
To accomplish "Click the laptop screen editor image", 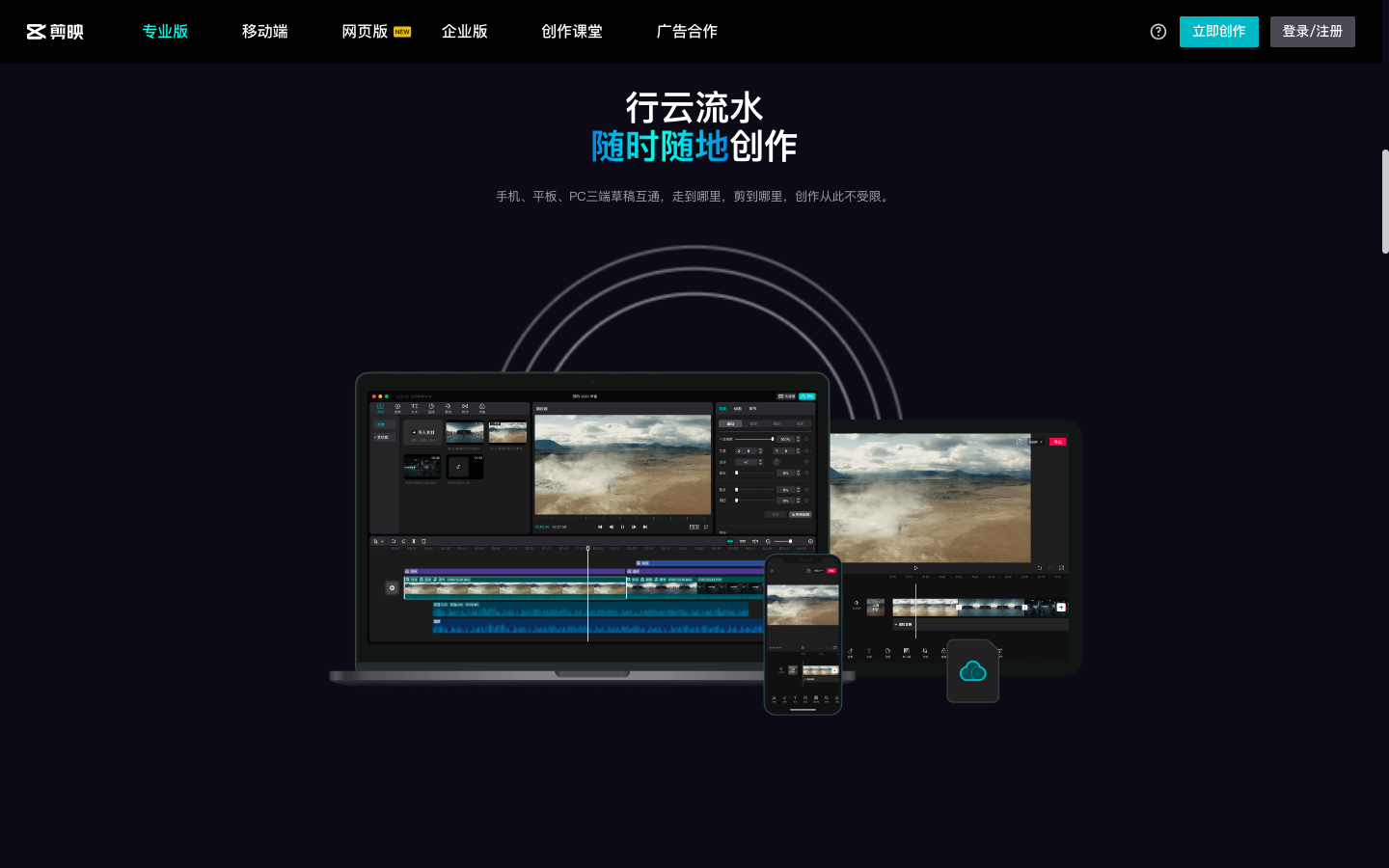I will pos(592,516).
